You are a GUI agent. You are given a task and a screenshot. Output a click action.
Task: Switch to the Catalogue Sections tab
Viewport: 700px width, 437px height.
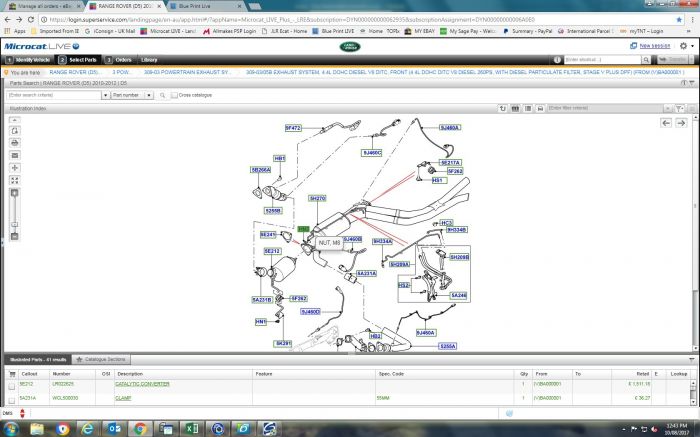click(101, 359)
